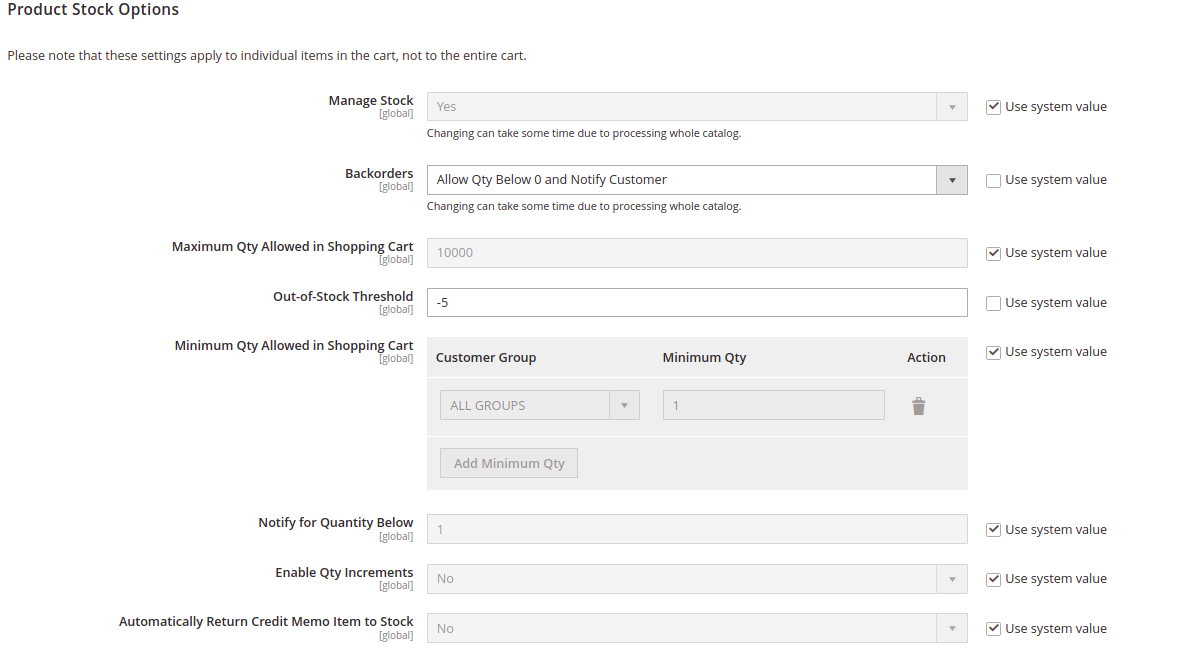Click the Out-of-Stock Threshold input field

click(697, 302)
